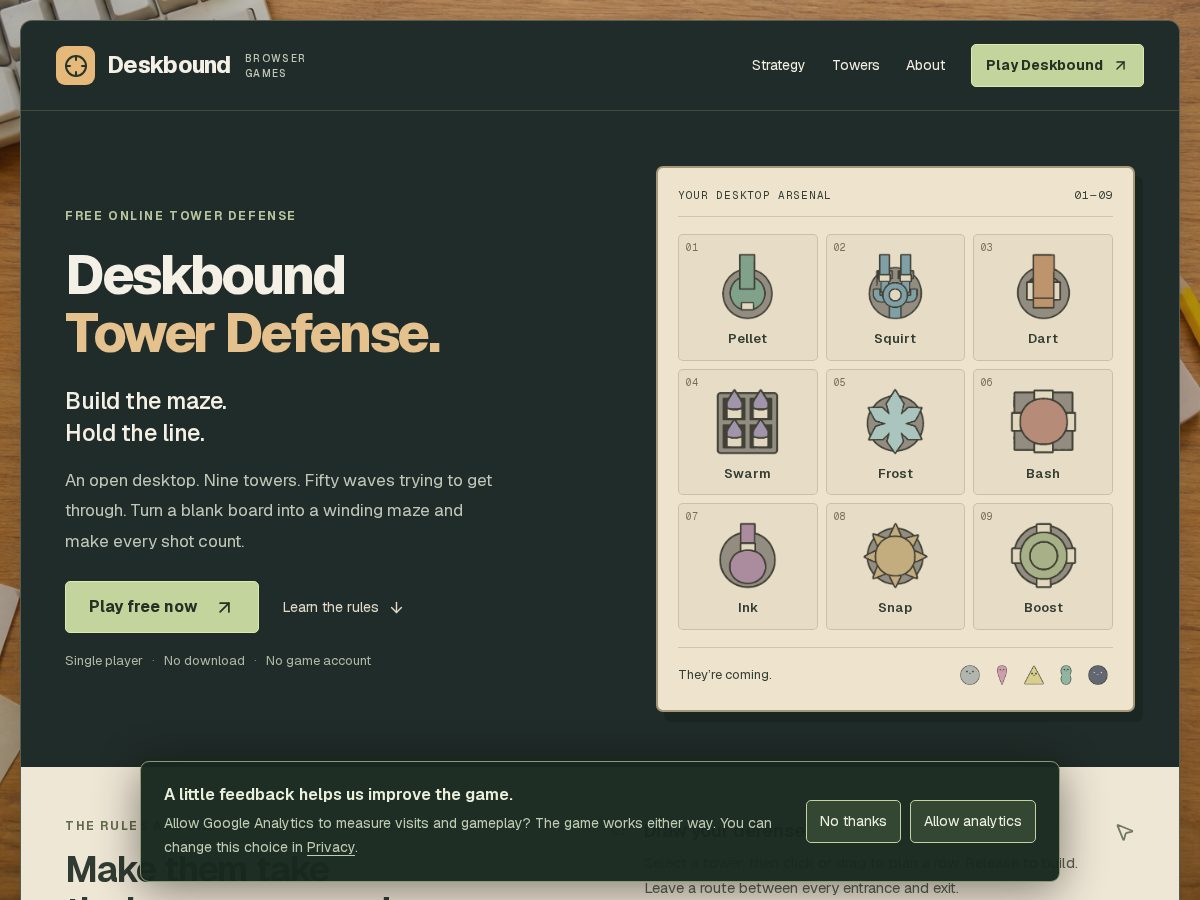Screen dimensions: 1200x900
Task: Click the Squirt tower label
Action: 895,339
